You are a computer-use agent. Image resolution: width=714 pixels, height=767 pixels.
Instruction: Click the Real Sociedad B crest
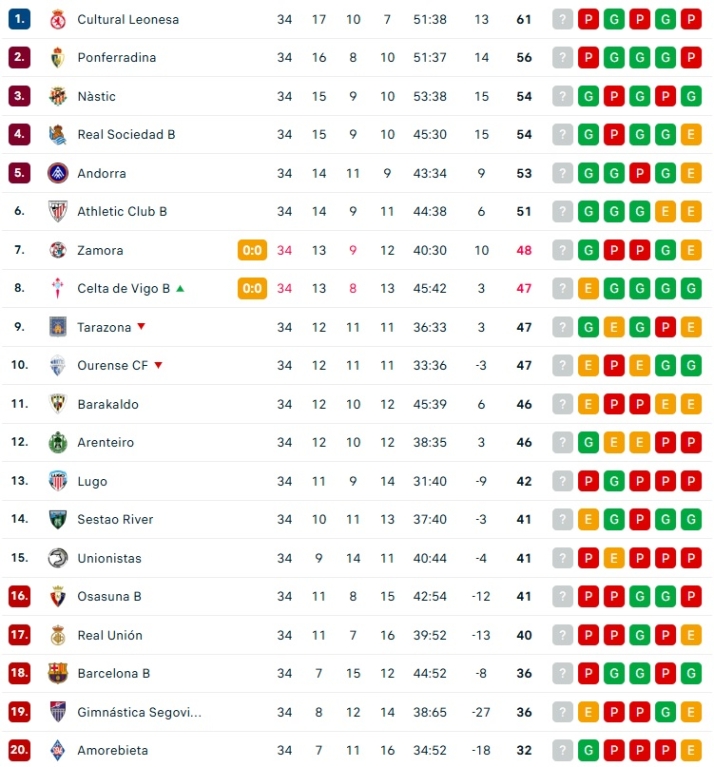coord(57,134)
